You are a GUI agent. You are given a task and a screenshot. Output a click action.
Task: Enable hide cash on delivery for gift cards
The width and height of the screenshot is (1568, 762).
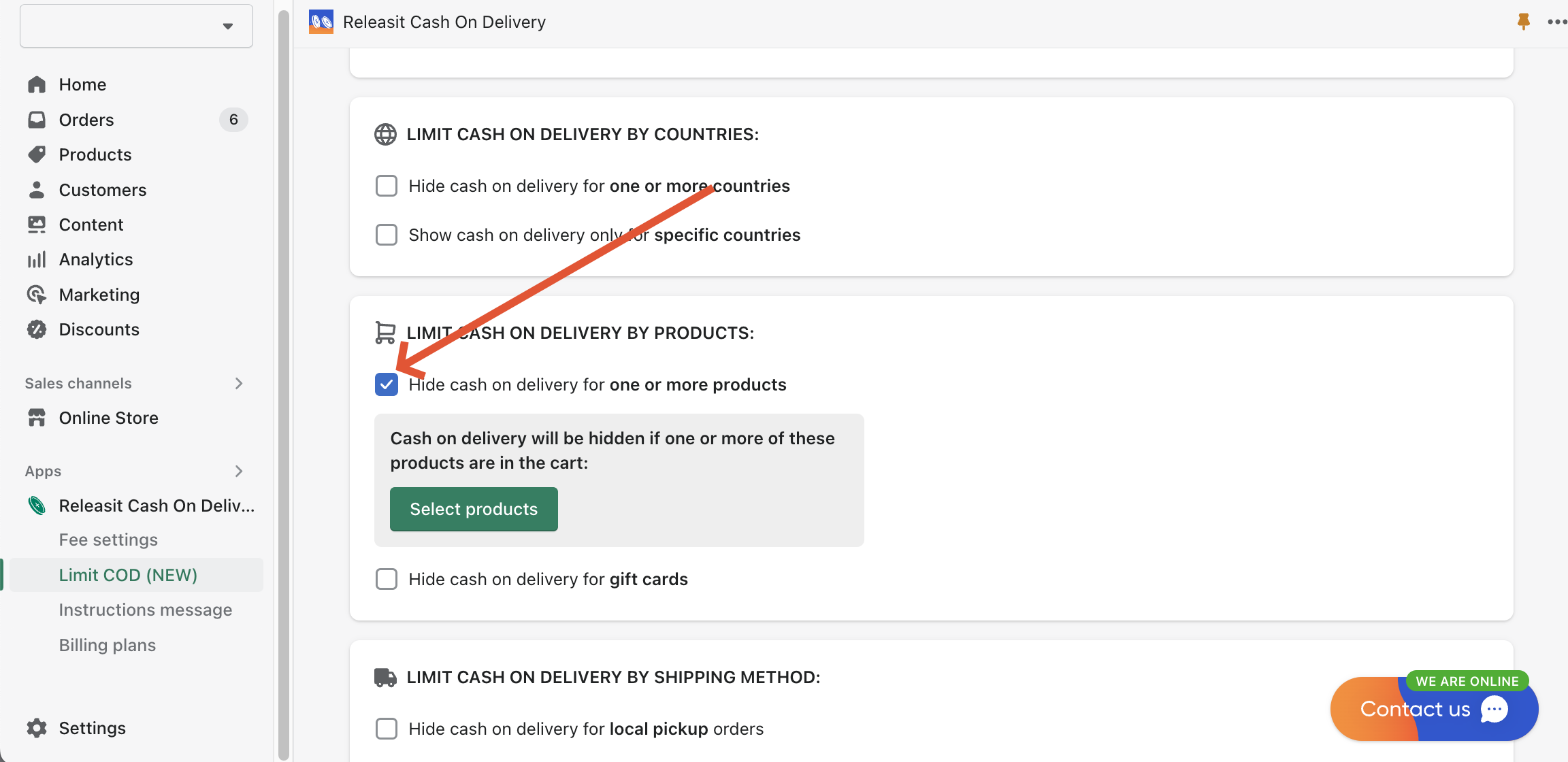[x=386, y=578]
